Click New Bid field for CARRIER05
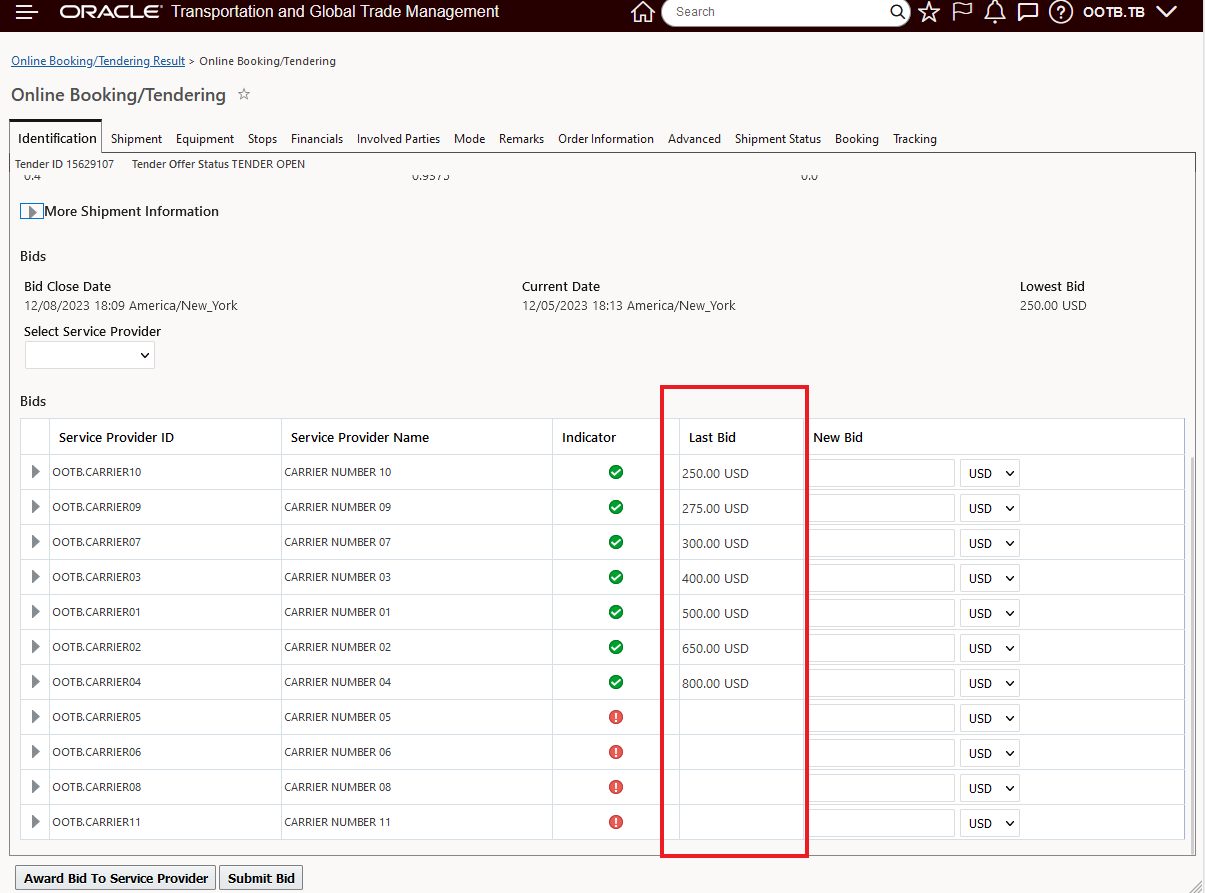1205x893 pixels. point(881,718)
